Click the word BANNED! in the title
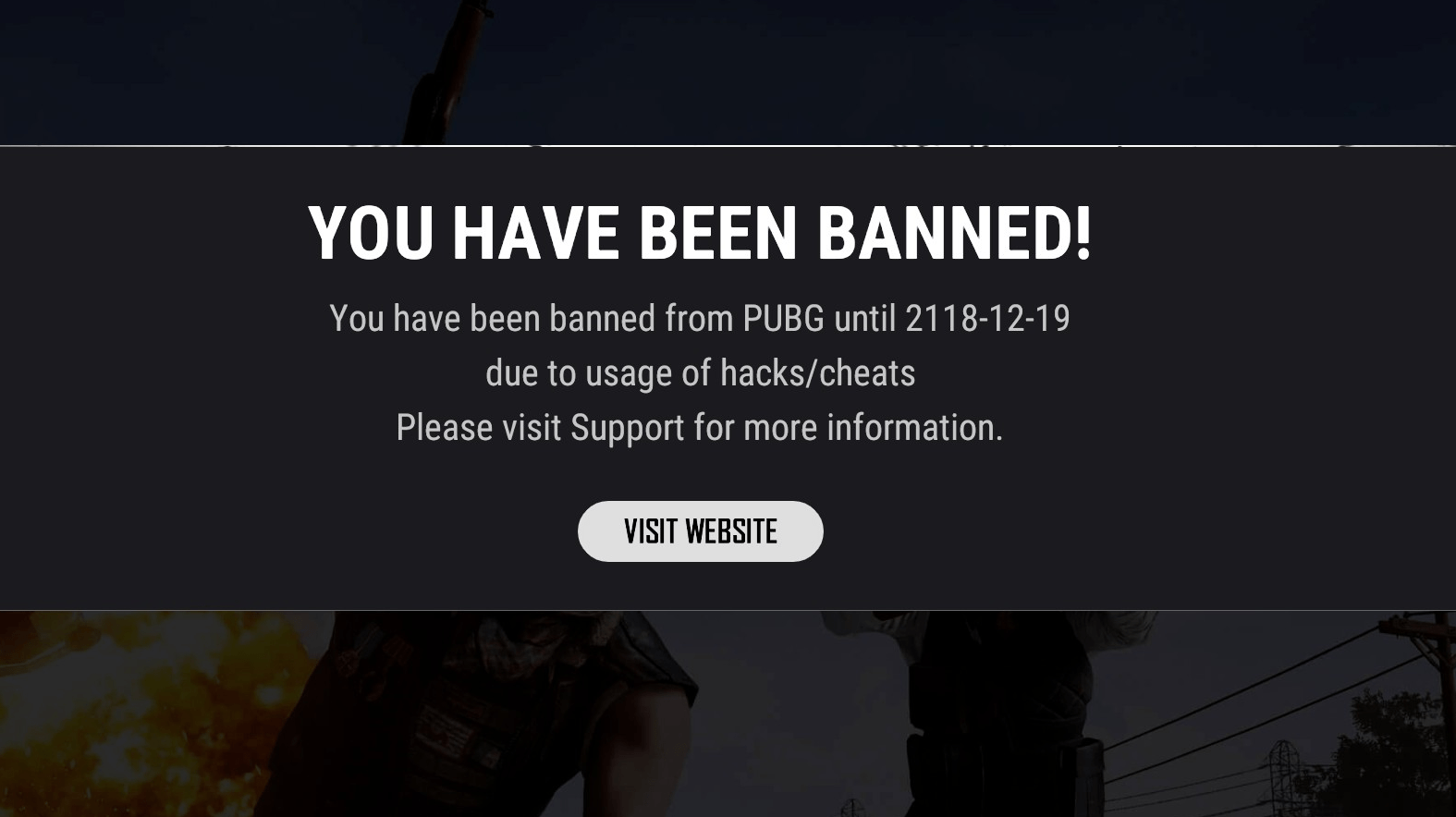This screenshot has width=1456, height=817. [x=954, y=232]
